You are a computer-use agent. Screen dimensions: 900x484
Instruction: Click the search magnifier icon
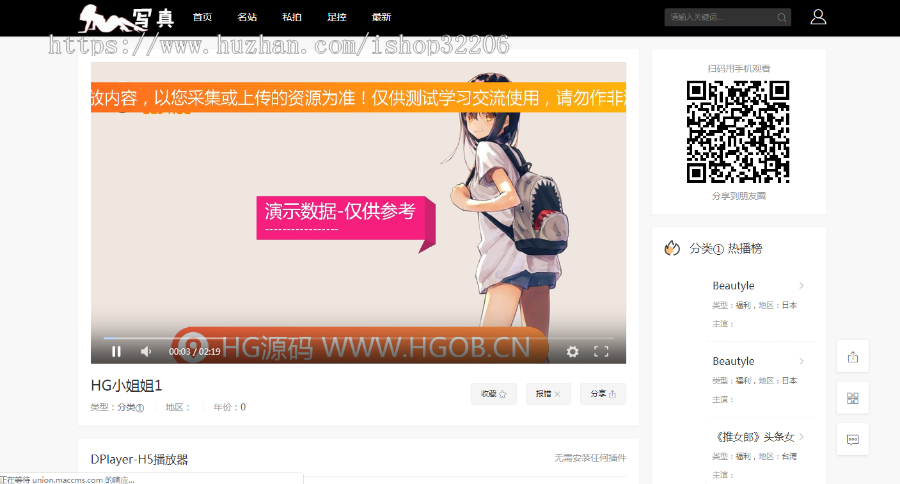click(782, 17)
